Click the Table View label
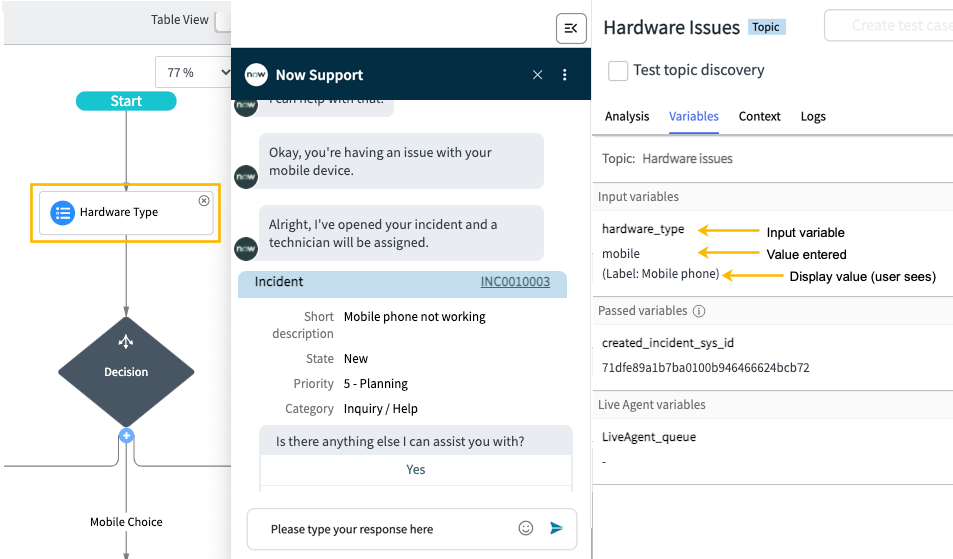 coord(180,19)
